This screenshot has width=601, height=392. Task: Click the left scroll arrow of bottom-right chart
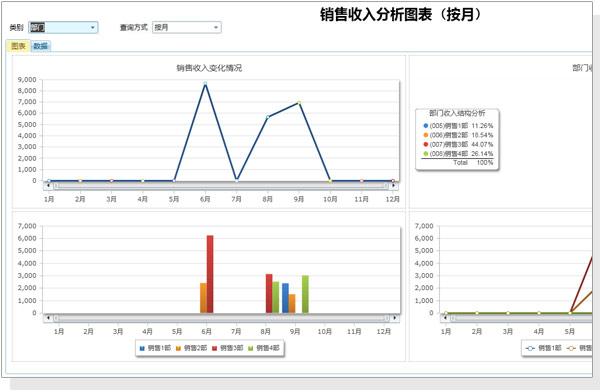click(x=445, y=318)
